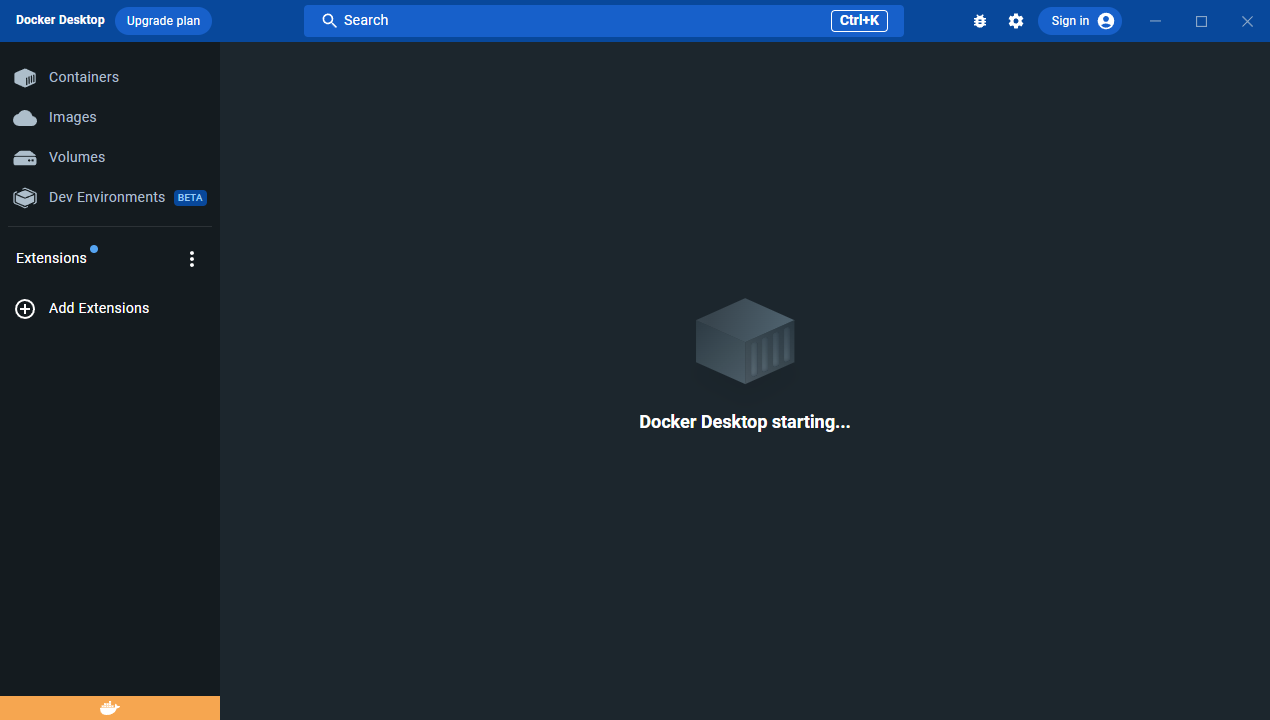The width and height of the screenshot is (1270, 720).
Task: Click the search magnifier icon
Action: 329,21
